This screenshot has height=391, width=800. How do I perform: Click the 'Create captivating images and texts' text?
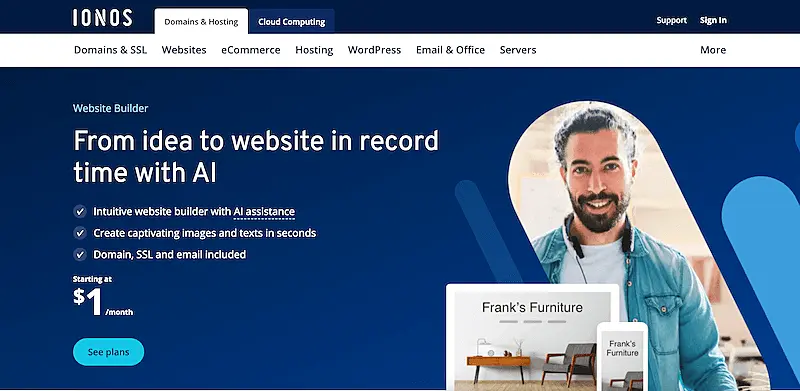(205, 233)
